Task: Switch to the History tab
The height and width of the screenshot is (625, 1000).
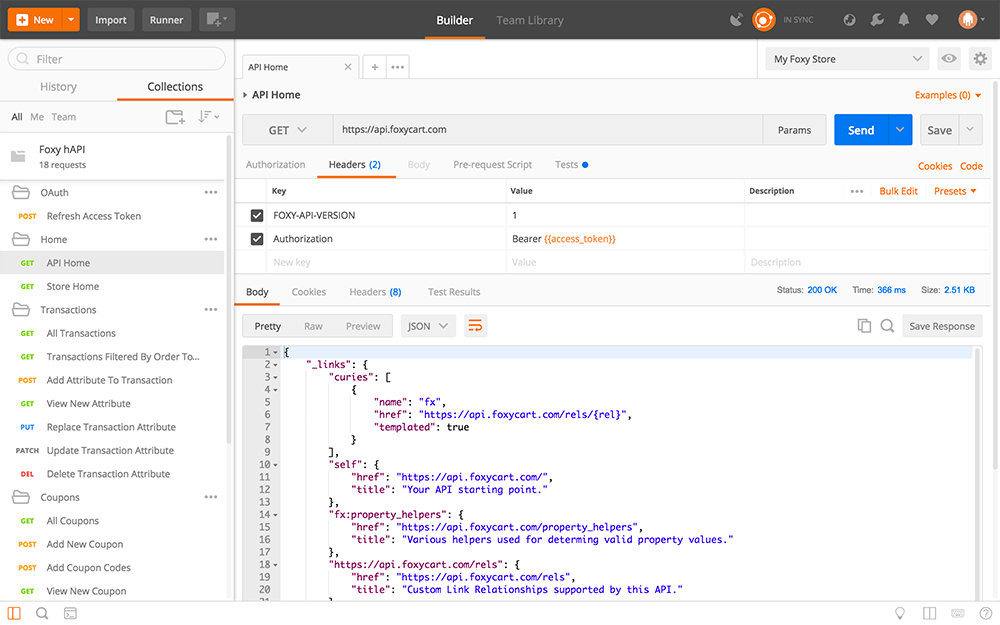Action: [x=58, y=87]
